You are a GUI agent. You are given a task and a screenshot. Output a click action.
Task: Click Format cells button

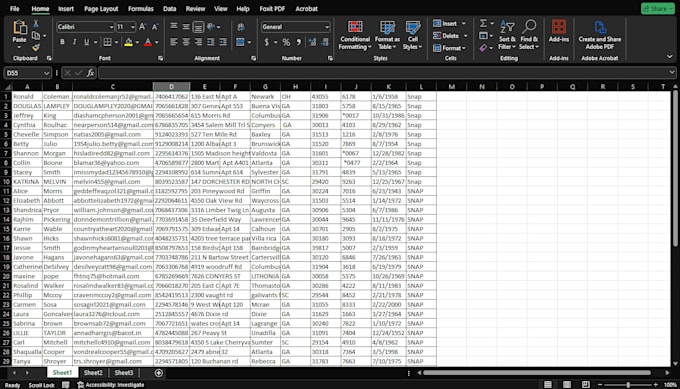(450, 48)
